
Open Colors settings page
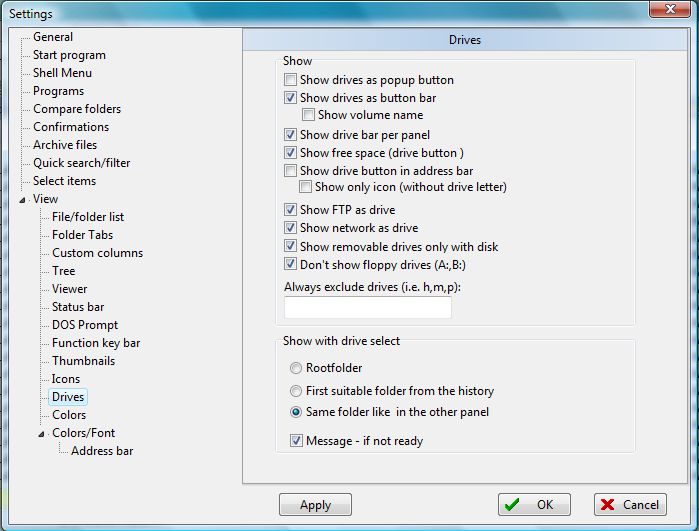[x=69, y=415]
